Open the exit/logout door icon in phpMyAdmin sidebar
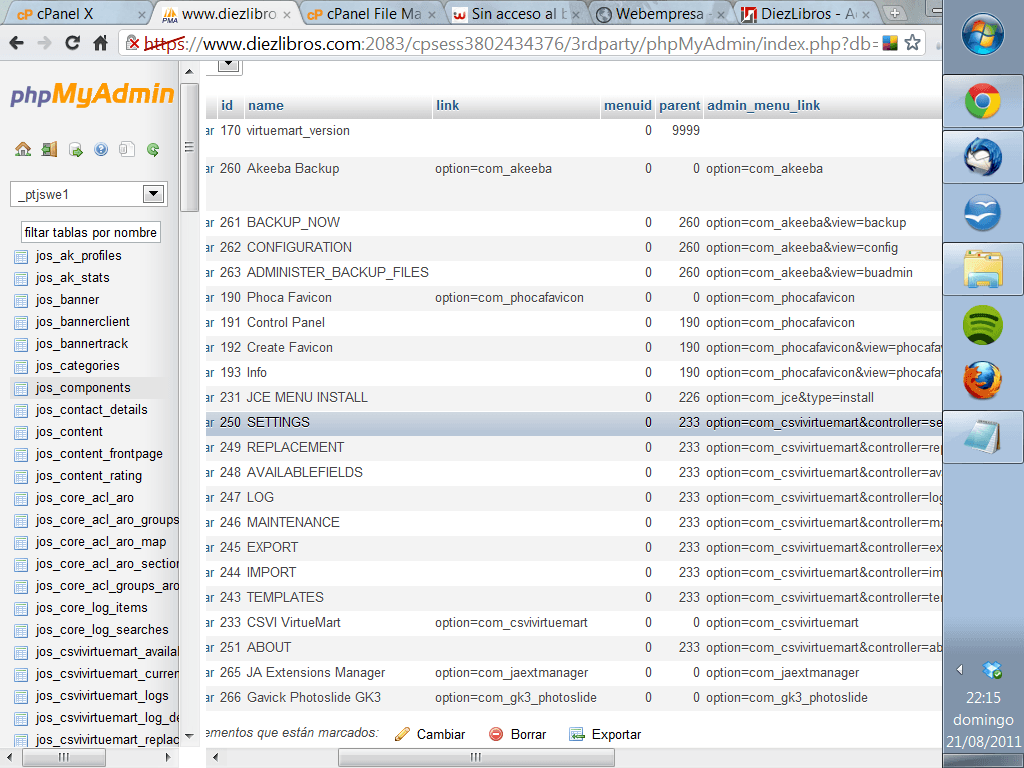This screenshot has height=768, width=1024. (x=49, y=150)
